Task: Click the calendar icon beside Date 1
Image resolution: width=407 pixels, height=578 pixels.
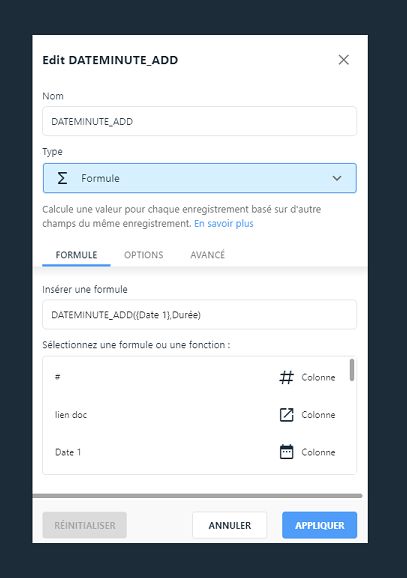Action: click(286, 452)
